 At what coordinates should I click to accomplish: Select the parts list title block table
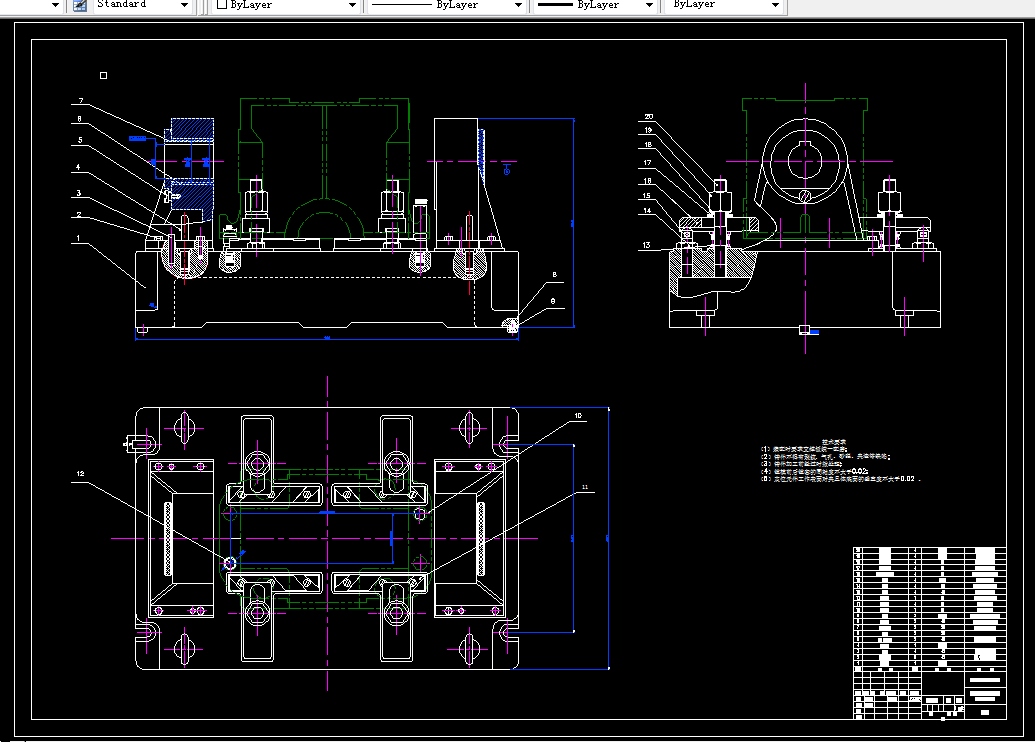click(x=930, y=633)
